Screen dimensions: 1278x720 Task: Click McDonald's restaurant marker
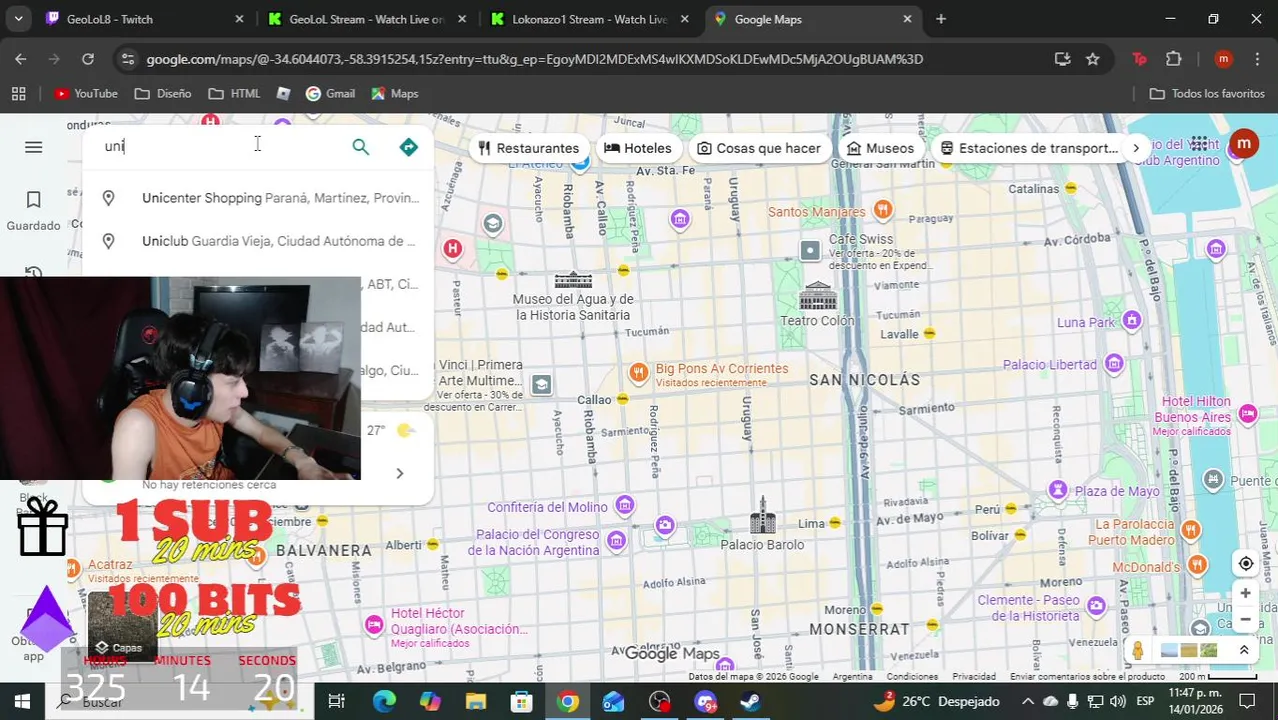1197,566
